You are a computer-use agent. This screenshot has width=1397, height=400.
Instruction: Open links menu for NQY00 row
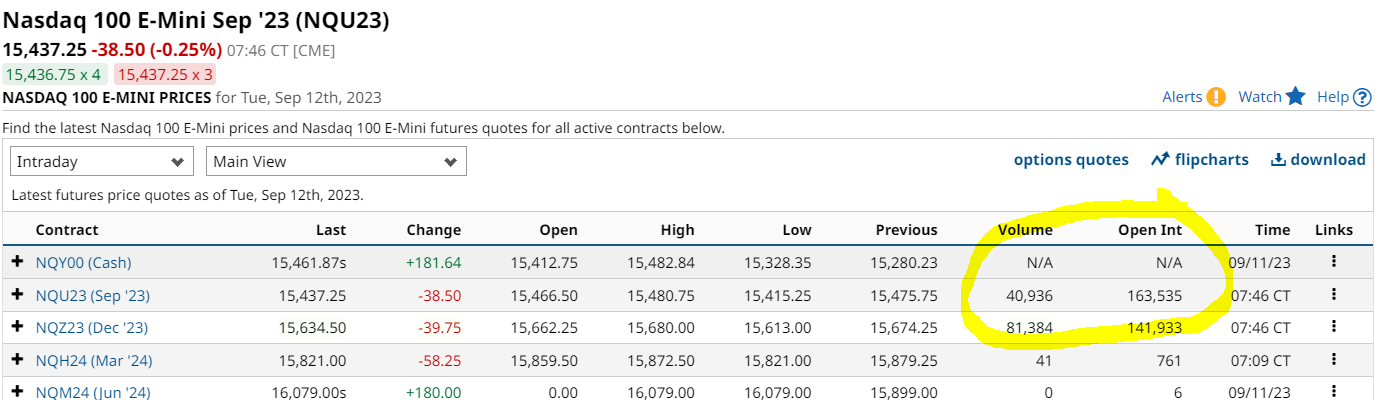(1333, 263)
